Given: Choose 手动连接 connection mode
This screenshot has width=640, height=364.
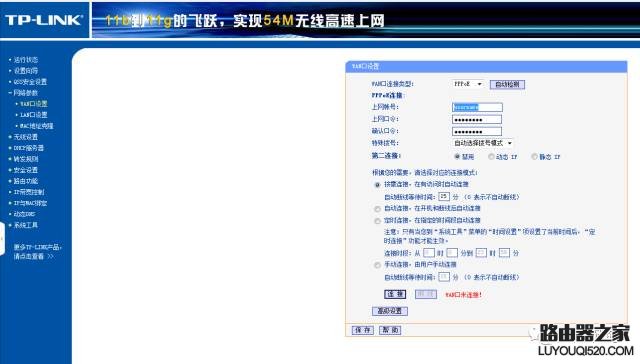Looking at the screenshot, I should (x=377, y=265).
